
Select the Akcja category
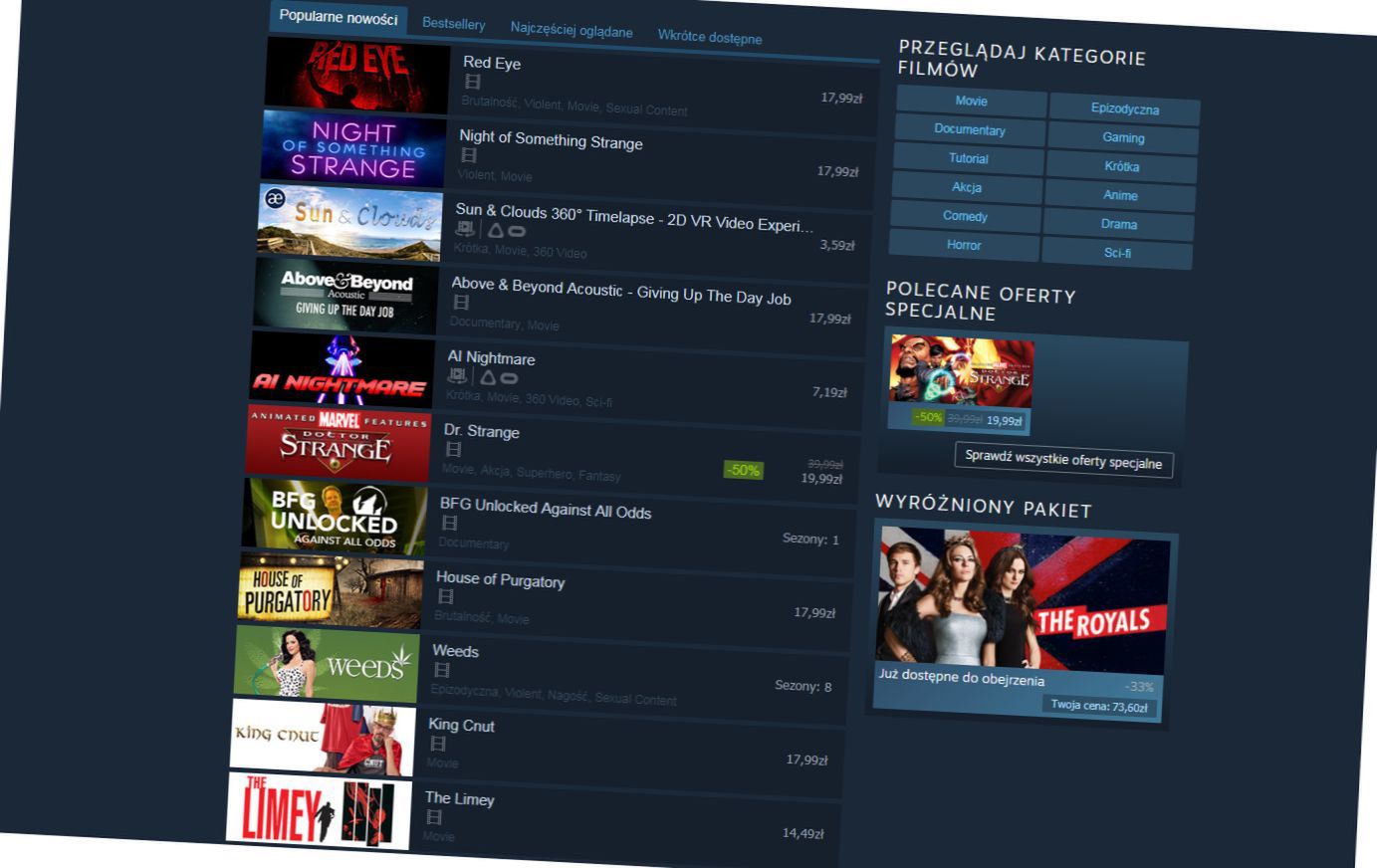(x=967, y=187)
